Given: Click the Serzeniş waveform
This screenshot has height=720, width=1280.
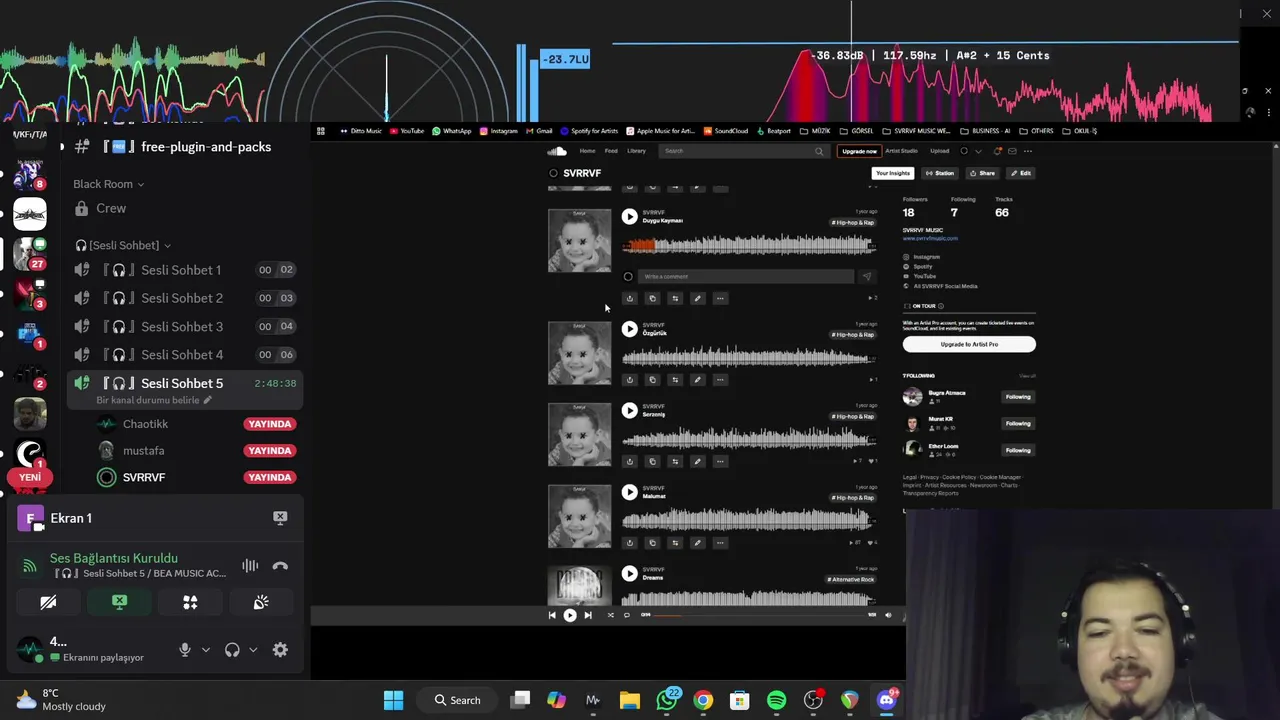Looking at the screenshot, I should point(748,438).
